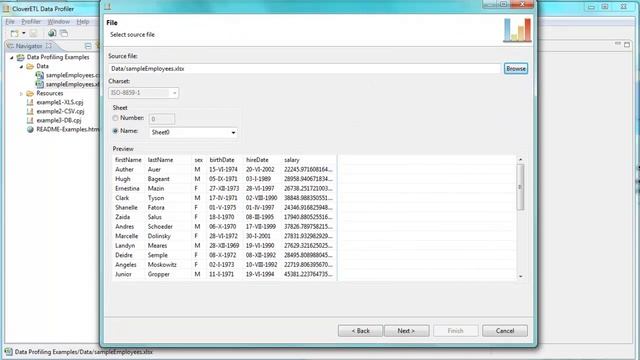Click the greyed Save toolbar icon

[x=33, y=33]
